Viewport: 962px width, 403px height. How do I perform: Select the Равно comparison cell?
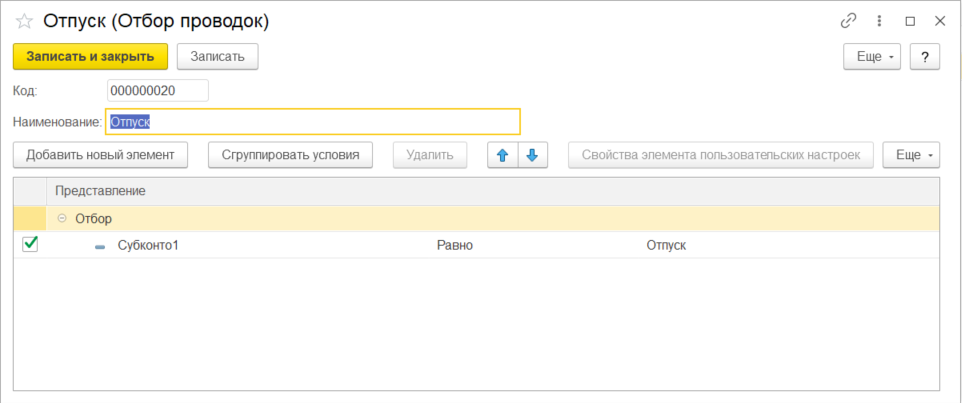[455, 246]
